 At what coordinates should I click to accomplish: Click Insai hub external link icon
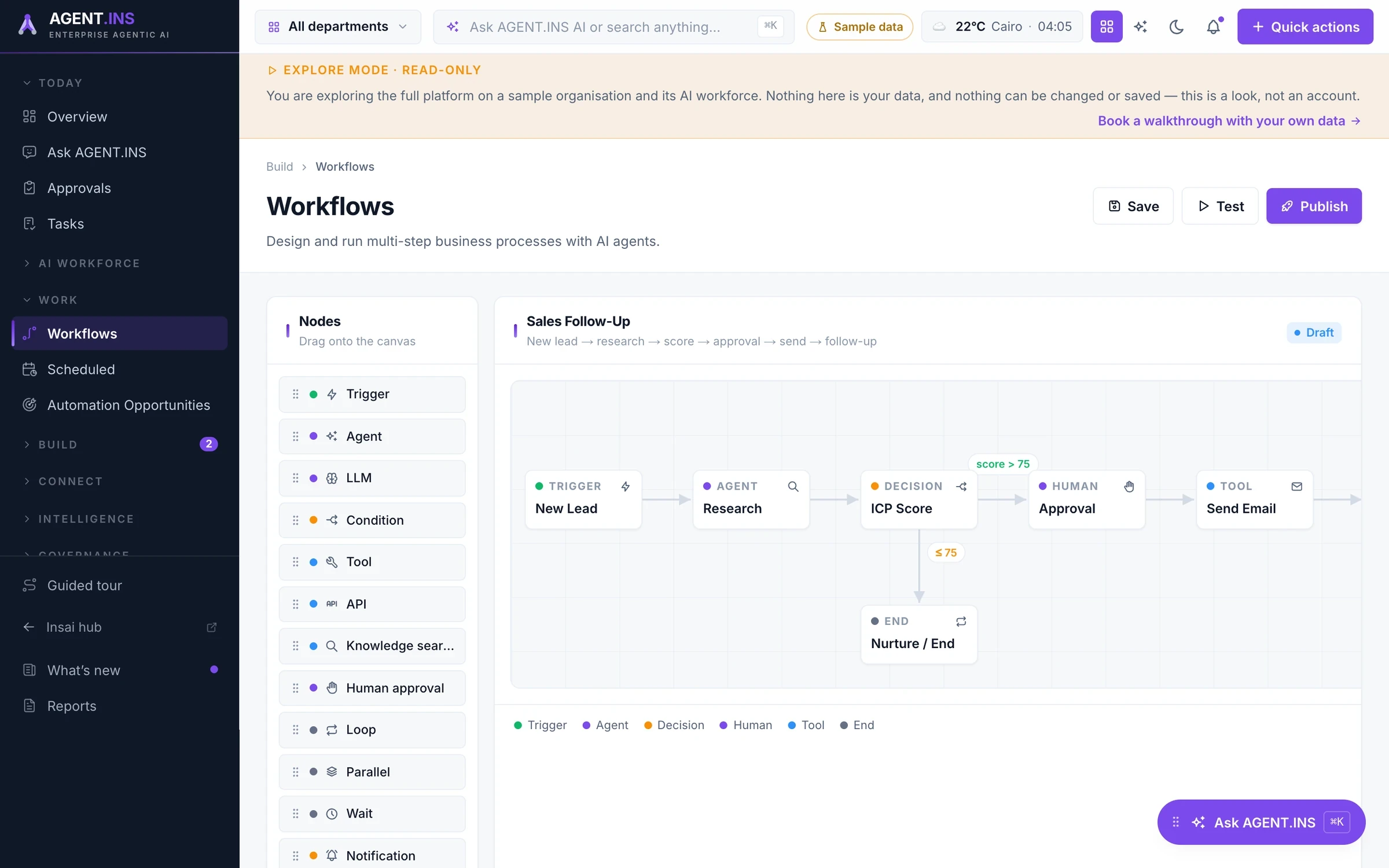[212, 627]
